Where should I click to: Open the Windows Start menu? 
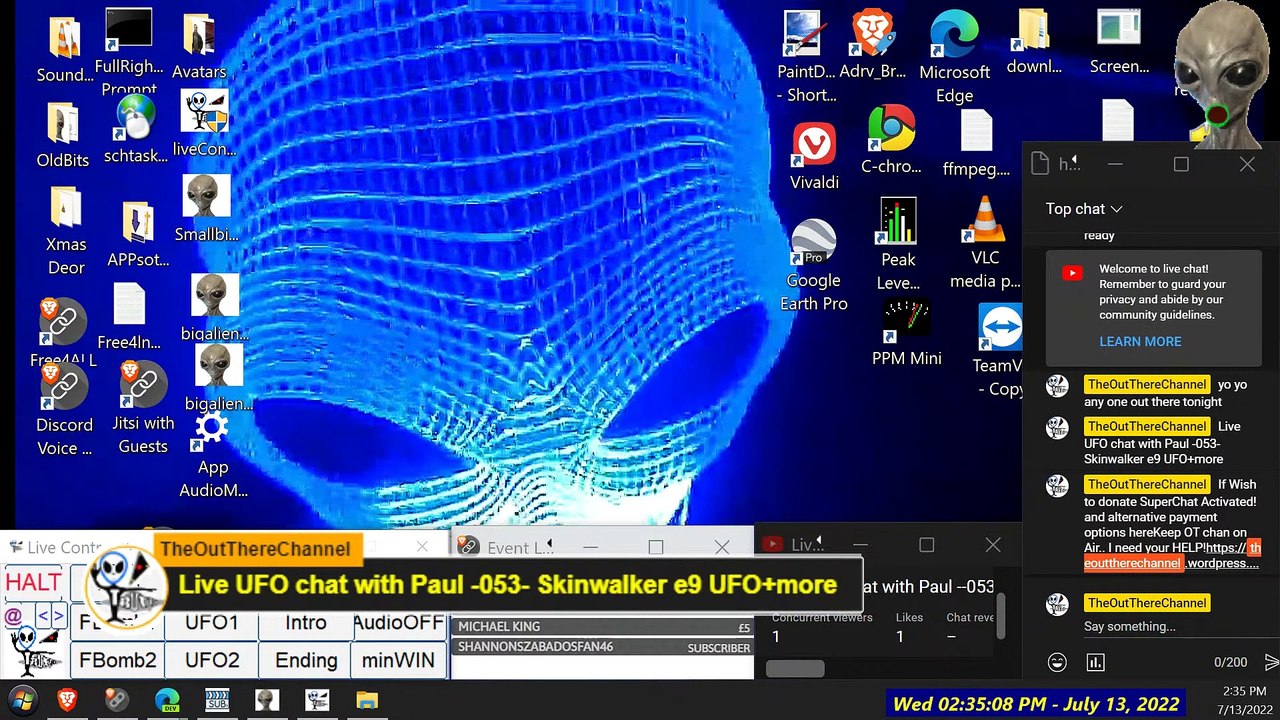[x=22, y=699]
